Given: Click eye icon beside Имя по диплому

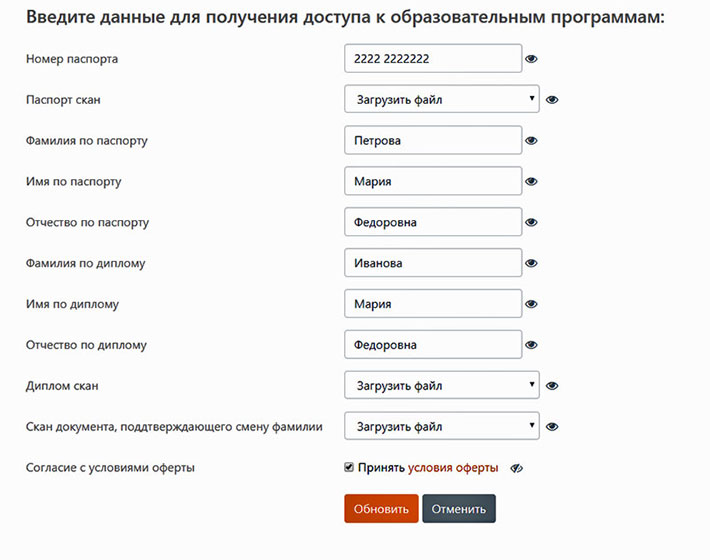Looking at the screenshot, I should (x=531, y=304).
